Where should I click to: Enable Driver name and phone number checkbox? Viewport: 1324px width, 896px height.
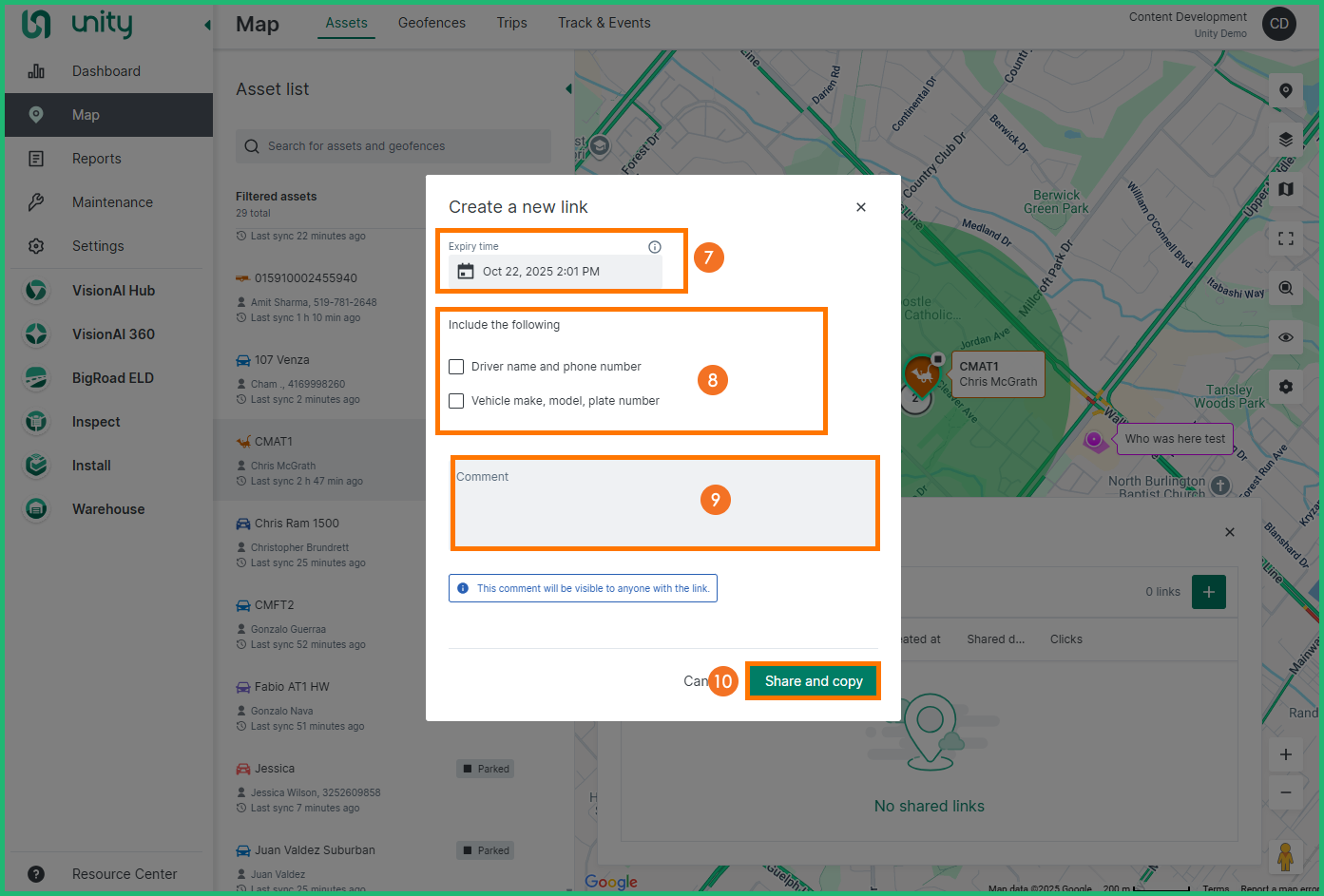coord(456,367)
